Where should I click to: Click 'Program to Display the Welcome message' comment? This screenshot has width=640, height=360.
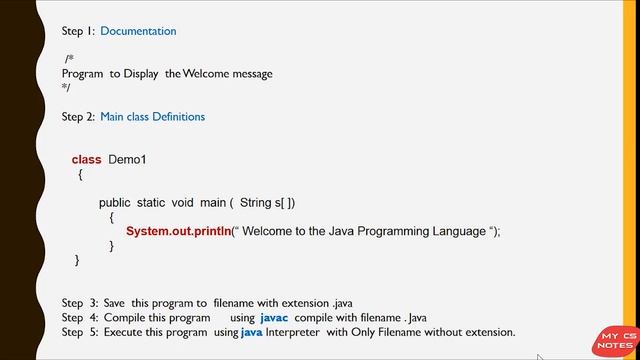167,74
